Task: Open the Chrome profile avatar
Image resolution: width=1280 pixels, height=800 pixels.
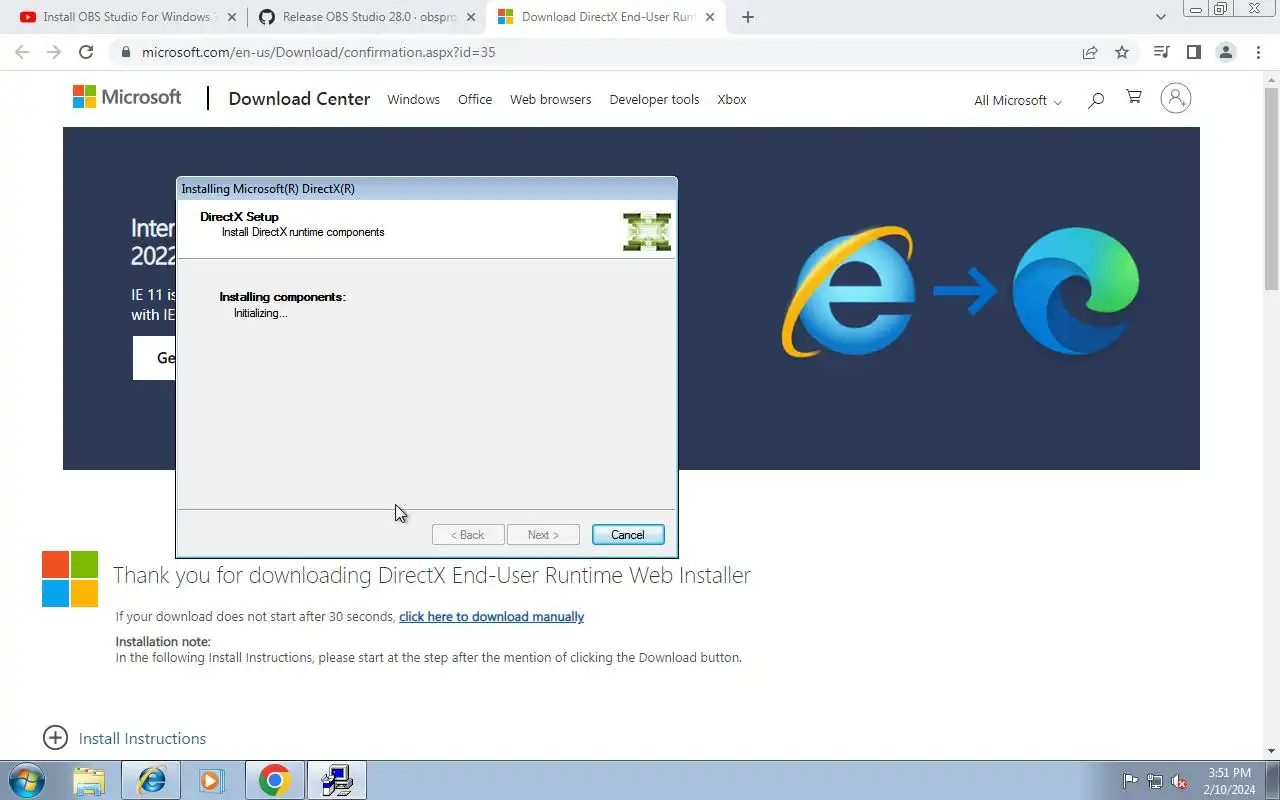Action: (1226, 52)
